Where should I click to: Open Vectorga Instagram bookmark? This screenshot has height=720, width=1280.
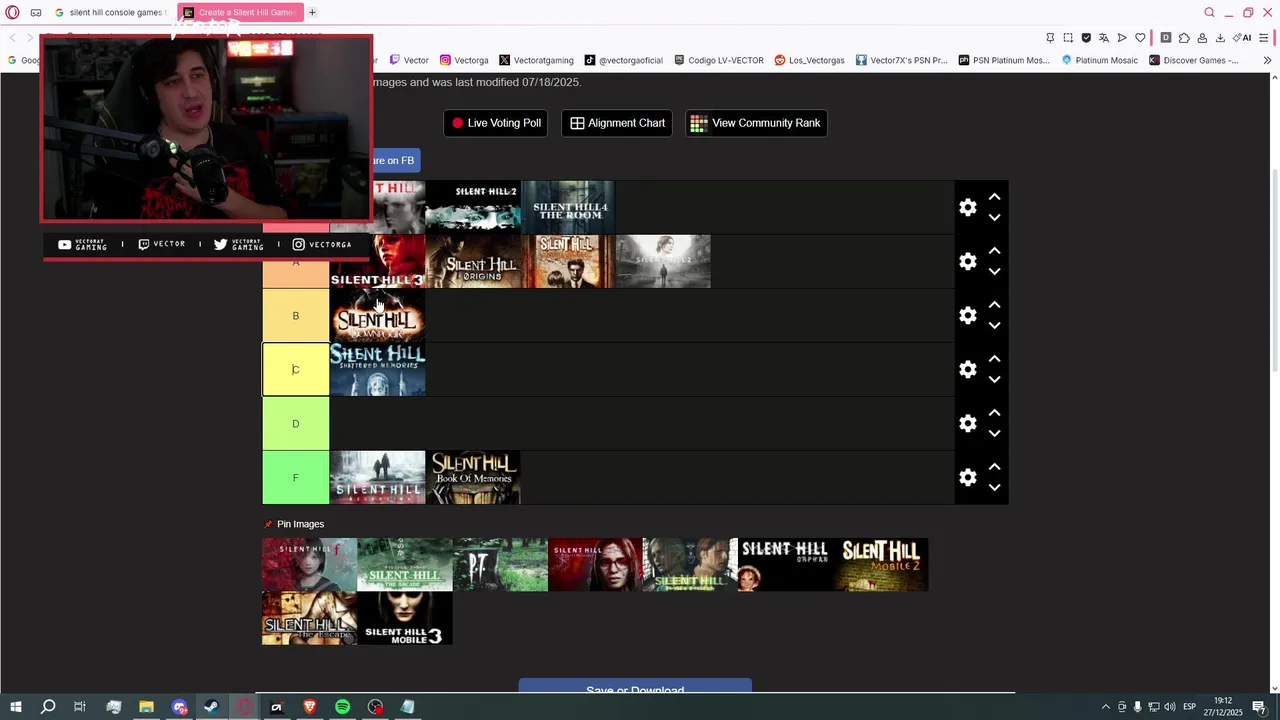[464, 60]
